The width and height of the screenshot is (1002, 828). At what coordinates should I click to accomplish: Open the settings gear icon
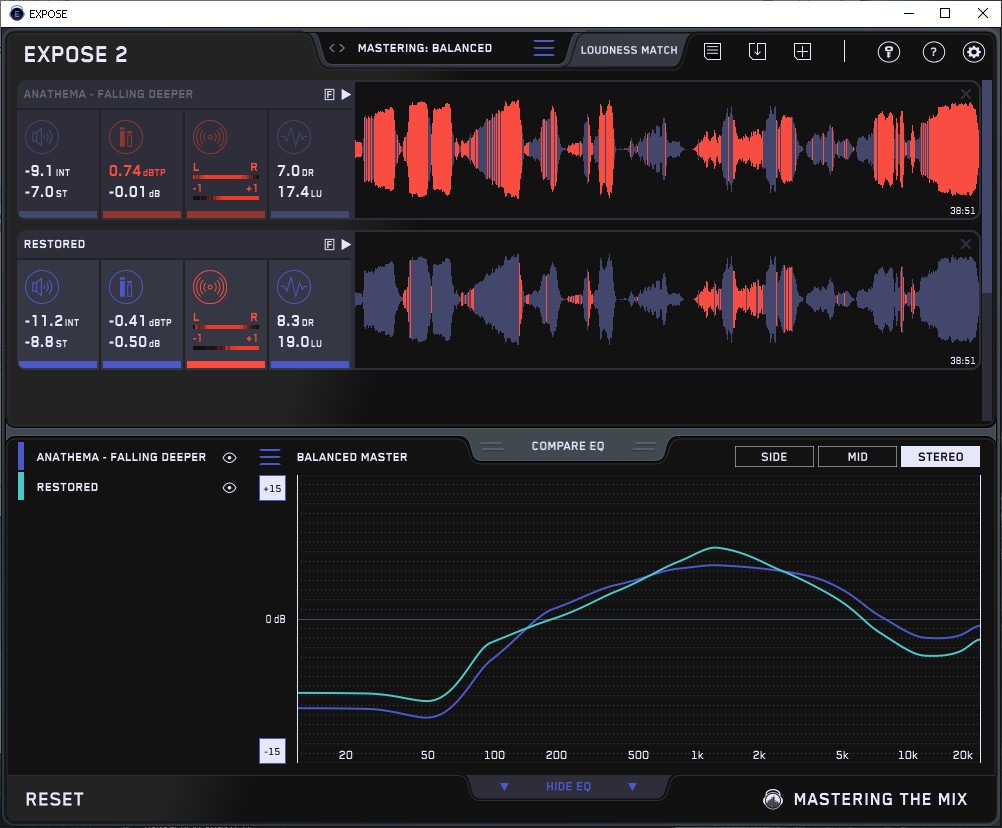pyautogui.click(x=973, y=52)
